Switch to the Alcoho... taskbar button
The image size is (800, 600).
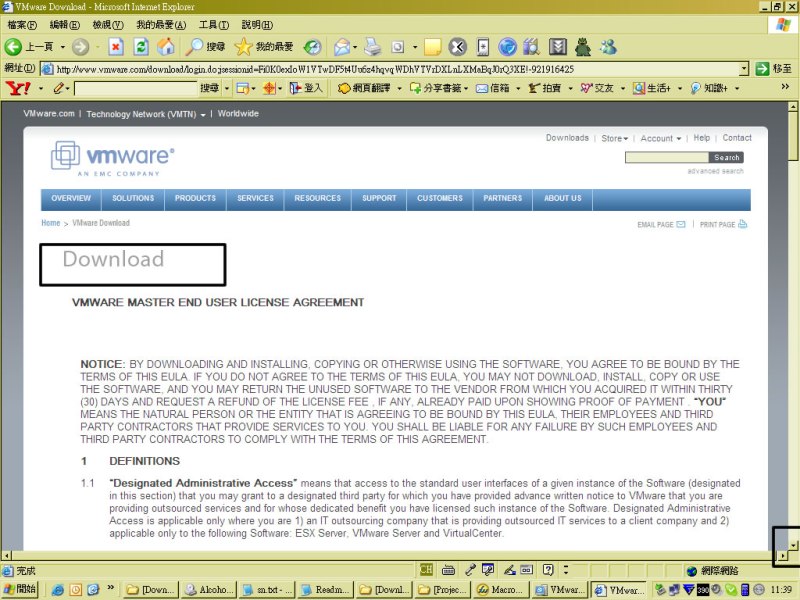click(209, 589)
